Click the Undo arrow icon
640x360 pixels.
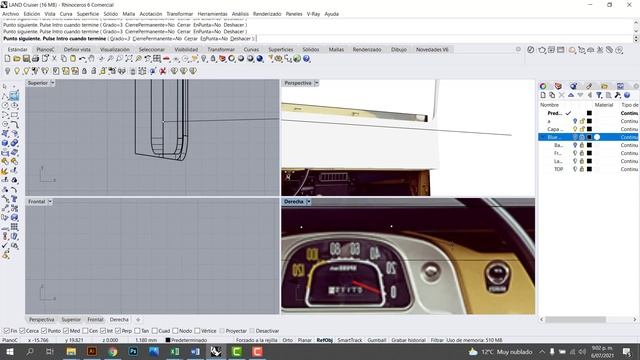tap(82, 59)
